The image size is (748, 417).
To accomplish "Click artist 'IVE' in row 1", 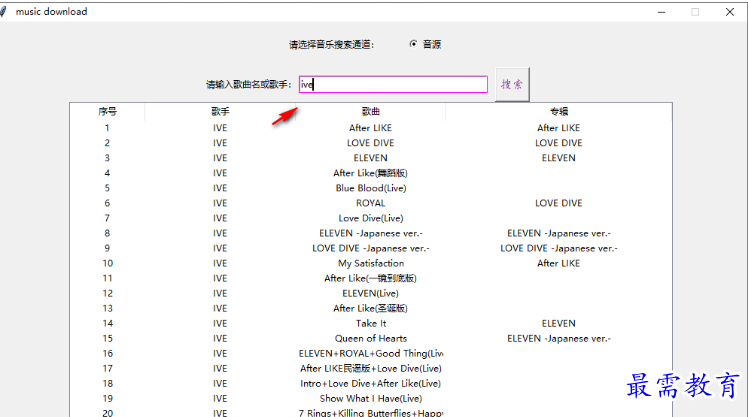I will [220, 128].
